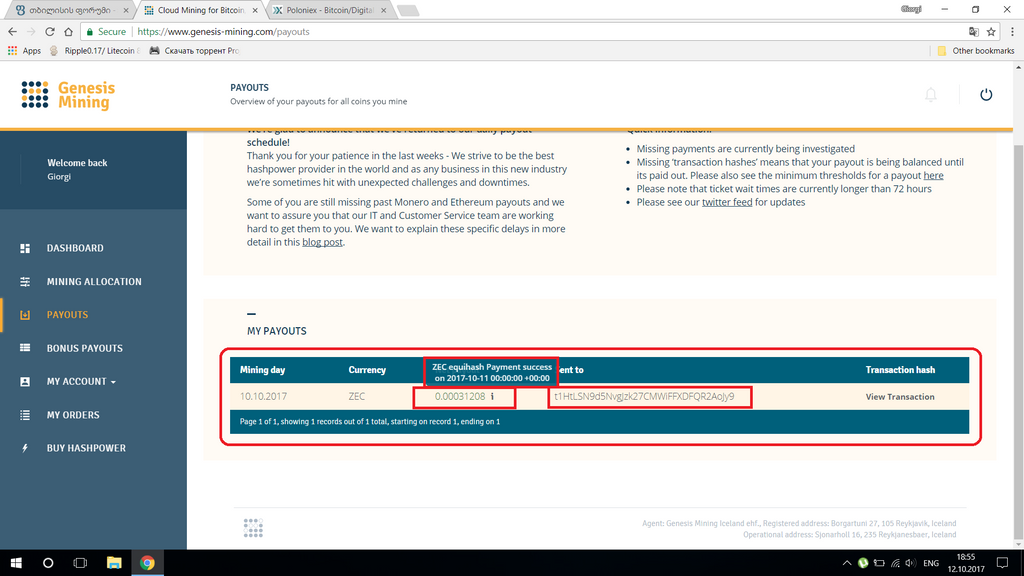This screenshot has height=576, width=1024.
Task: Click the Mining day column header
Action: click(x=263, y=370)
